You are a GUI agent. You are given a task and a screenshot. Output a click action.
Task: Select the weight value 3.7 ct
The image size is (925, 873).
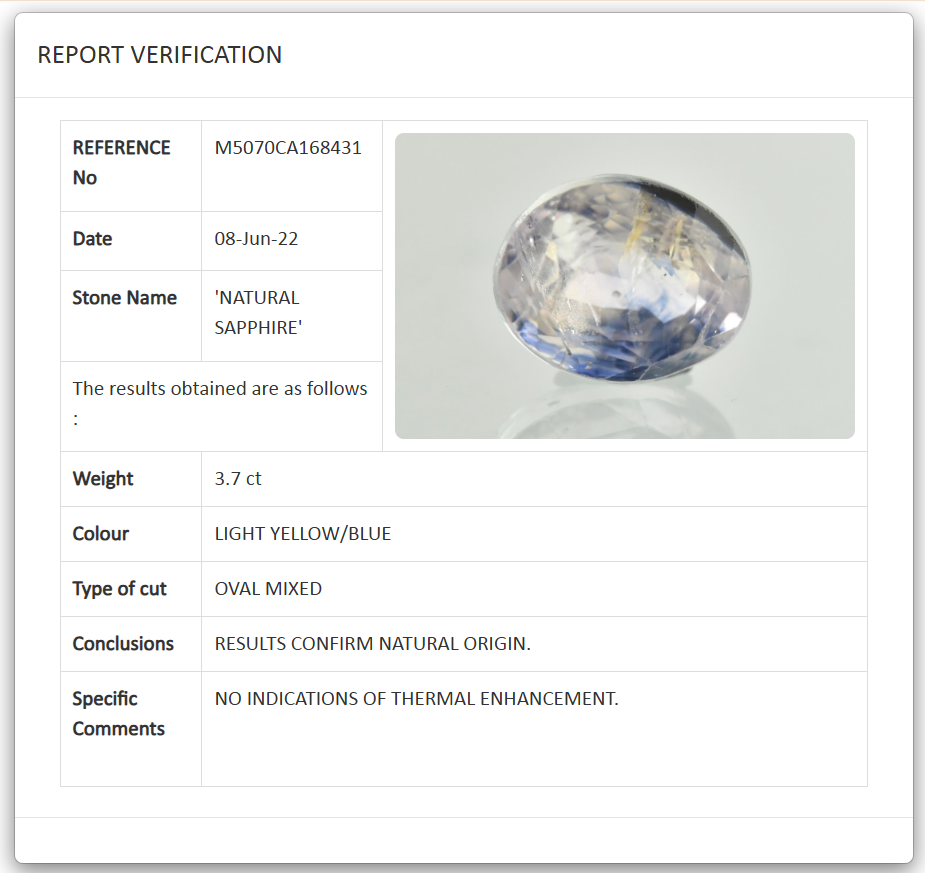pos(237,478)
